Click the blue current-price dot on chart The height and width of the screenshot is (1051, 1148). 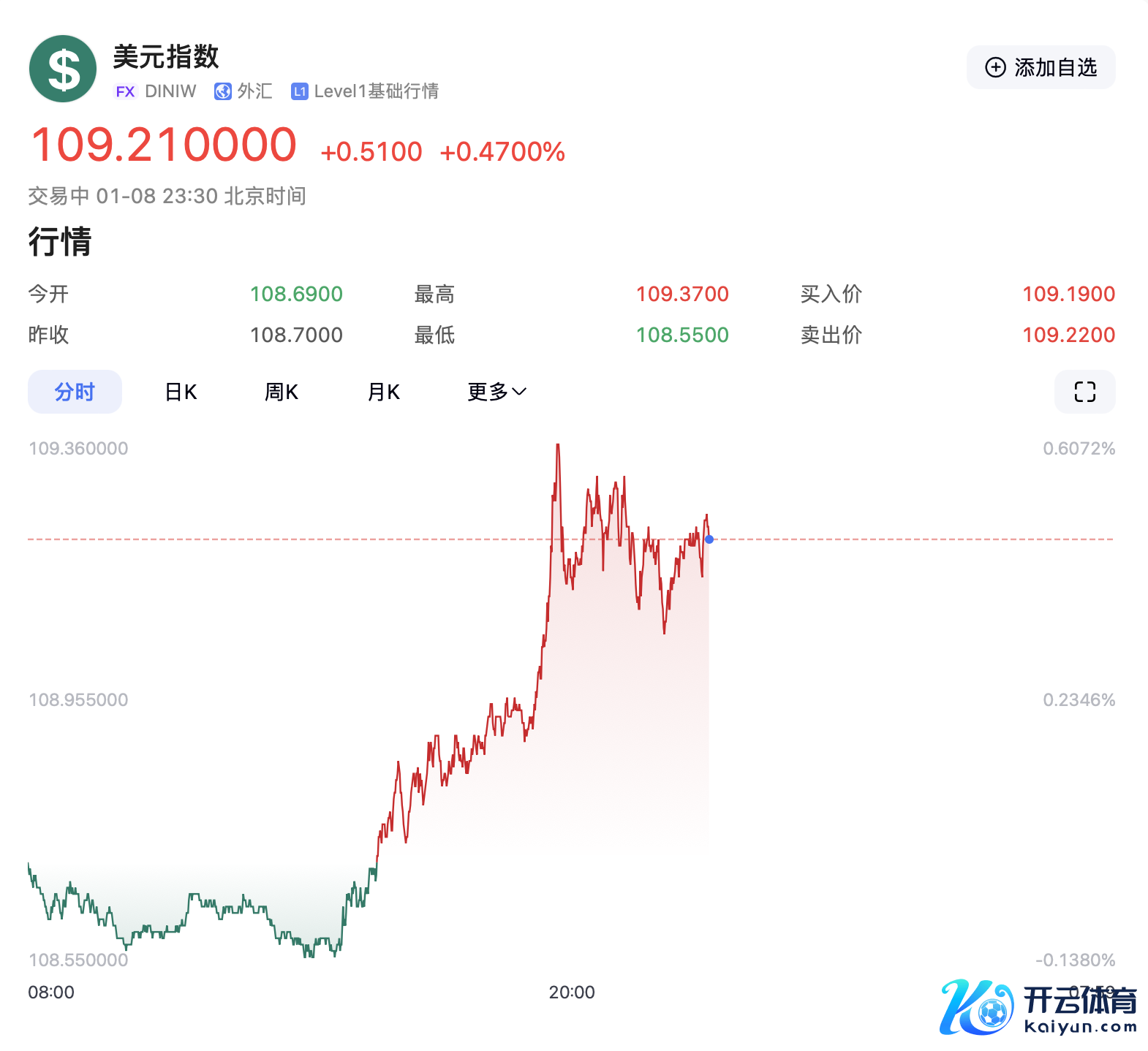pos(709,539)
